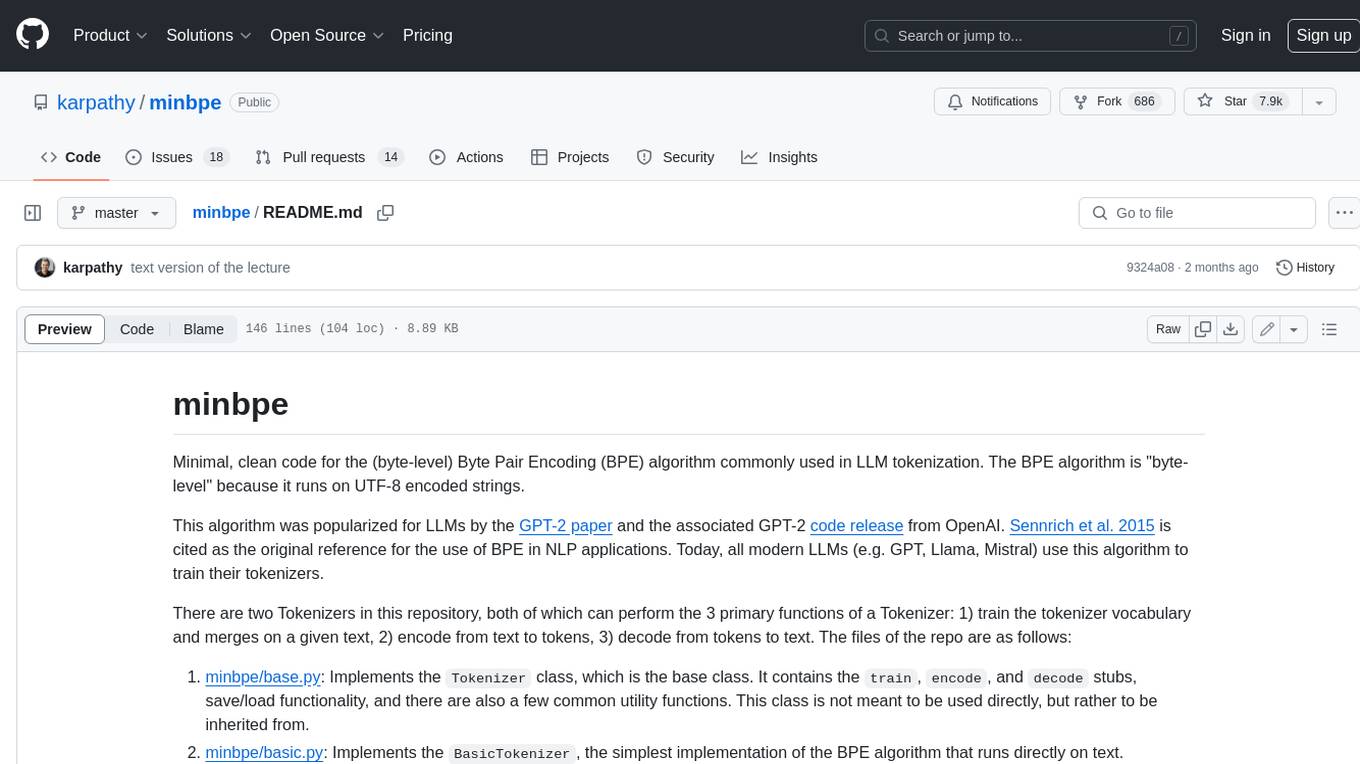Open more edit options dropdown arrow
This screenshot has height=764, width=1360.
pyautogui.click(x=1294, y=329)
